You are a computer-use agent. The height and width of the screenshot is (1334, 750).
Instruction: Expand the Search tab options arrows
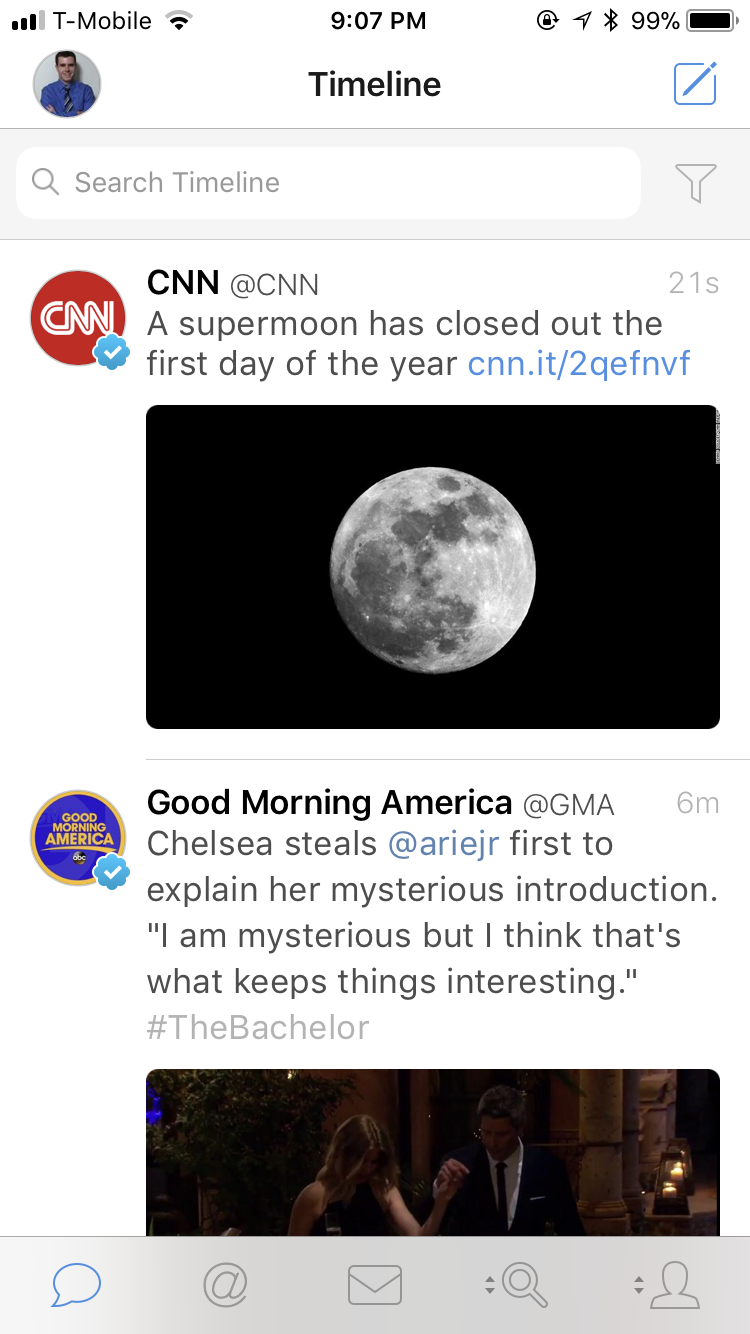489,1286
